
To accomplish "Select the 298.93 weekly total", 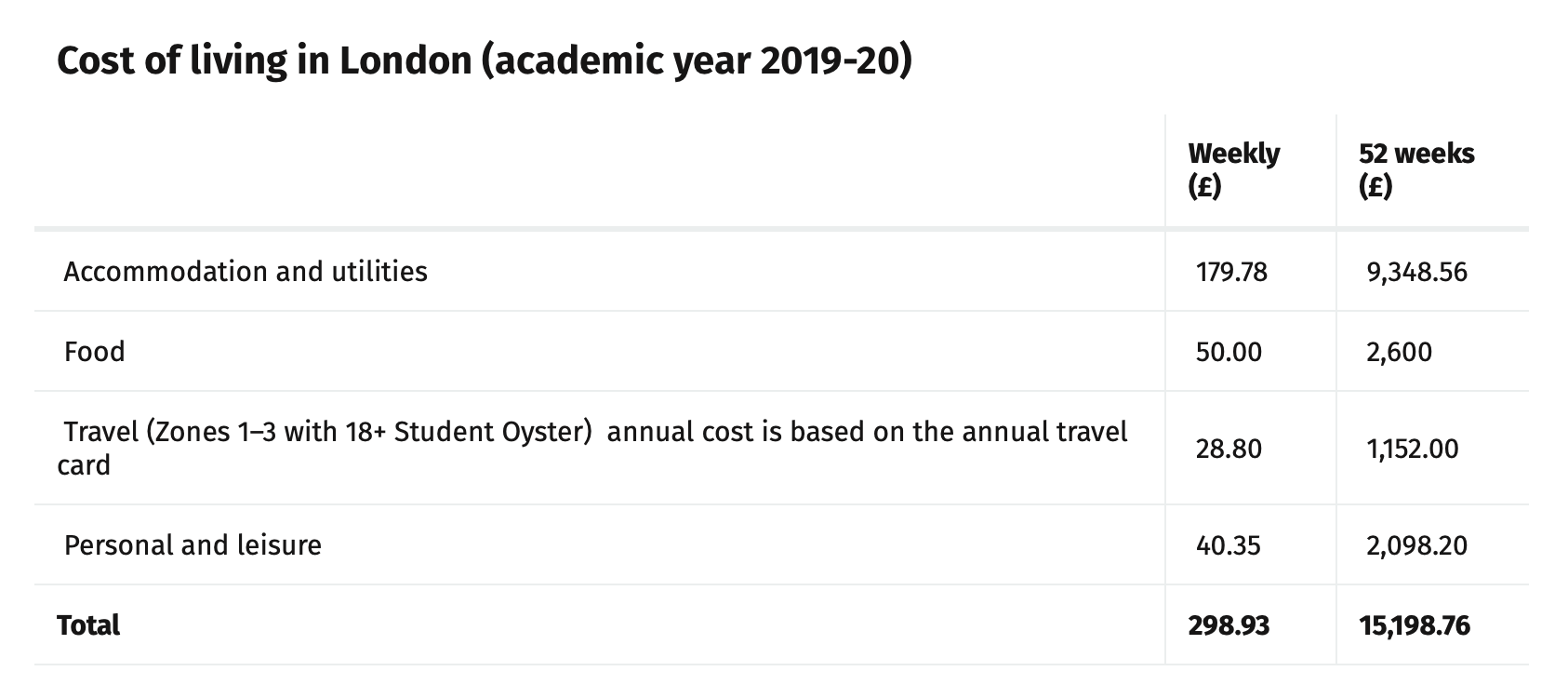I will (x=1228, y=625).
